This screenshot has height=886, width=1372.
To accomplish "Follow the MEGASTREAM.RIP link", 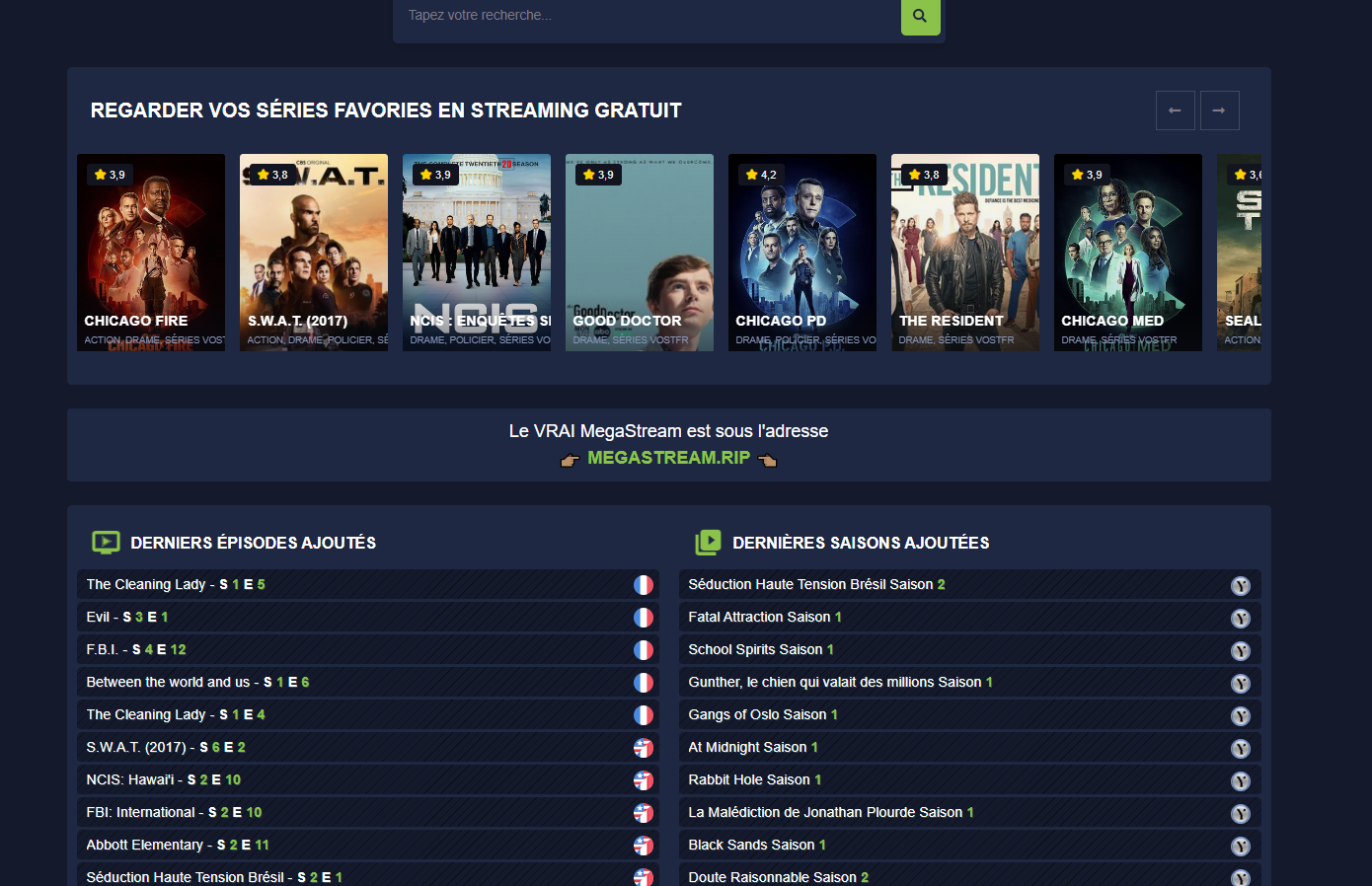I will tap(668, 458).
